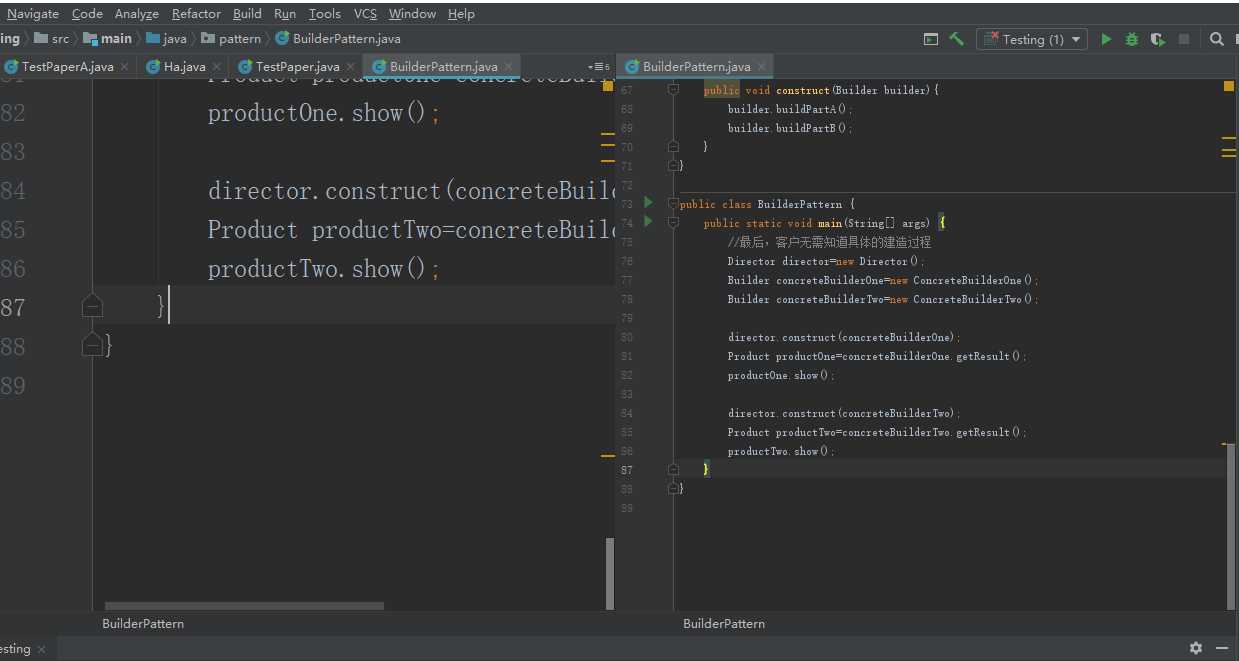Start debugging with the green bug icon
This screenshot has height=661, width=1239.
[x=1132, y=39]
